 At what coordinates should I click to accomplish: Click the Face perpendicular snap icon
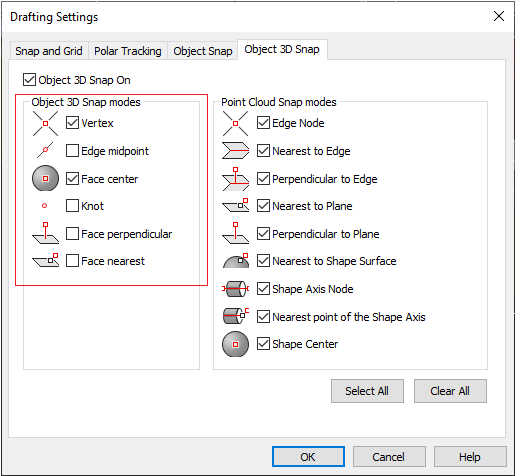[x=45, y=233]
